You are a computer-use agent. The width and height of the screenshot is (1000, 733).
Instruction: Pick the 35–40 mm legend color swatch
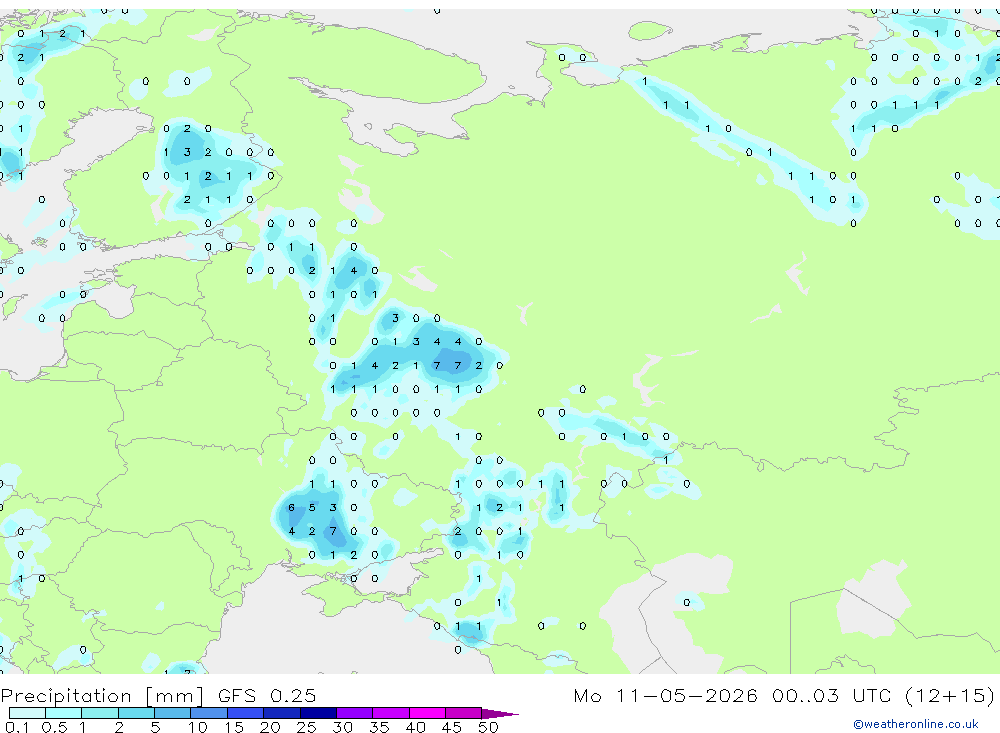(391, 713)
